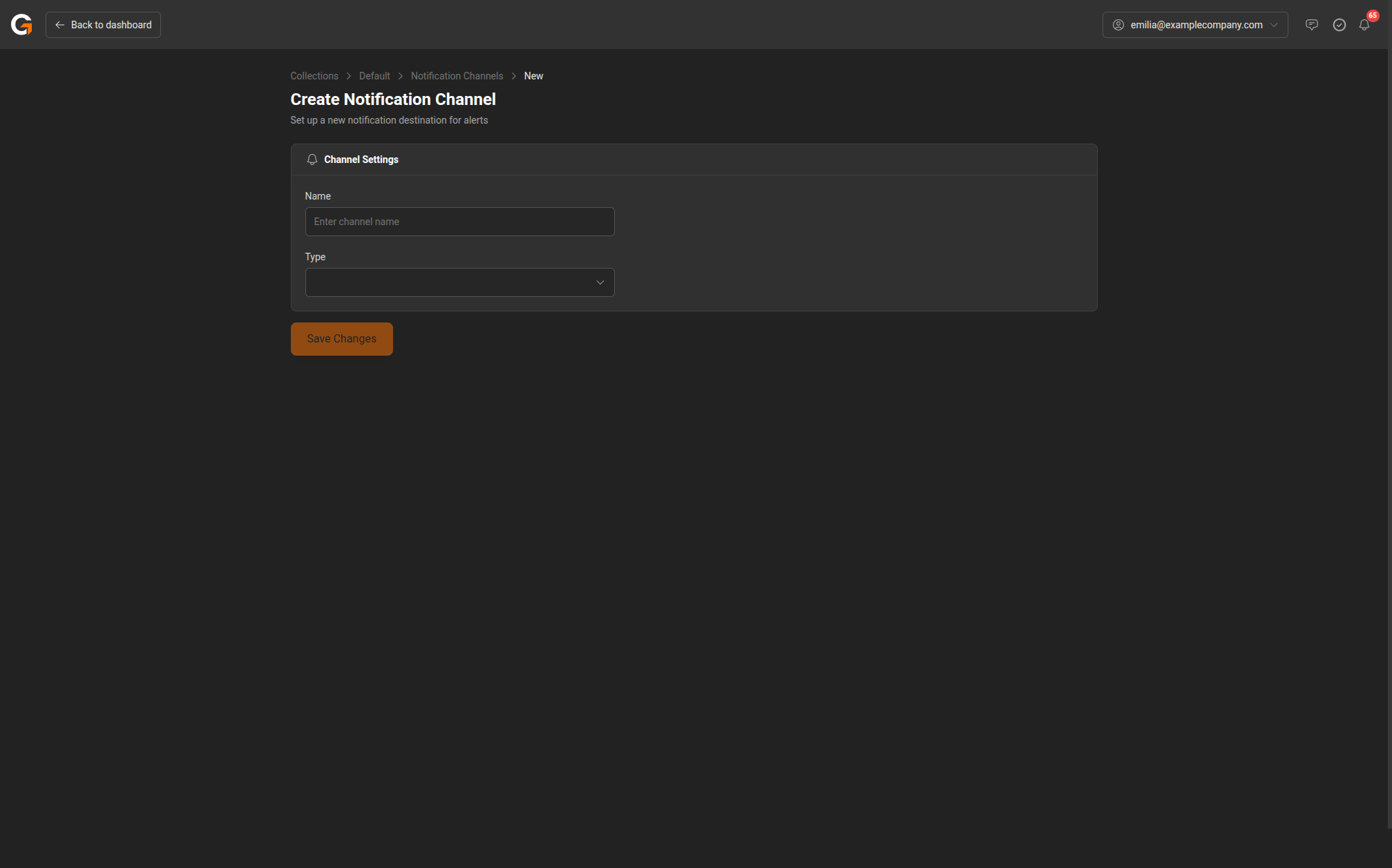Open the Type select field
This screenshot has height=868, width=1392.
point(449,282)
